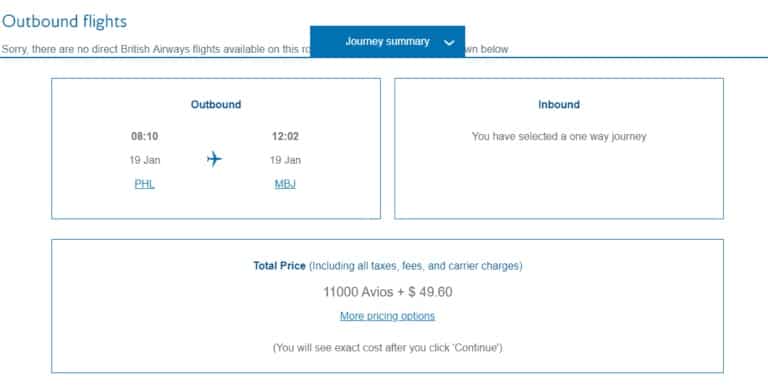Click the arrival date 19 Jan under 12:02
The image size is (768, 389).
coord(285,160)
